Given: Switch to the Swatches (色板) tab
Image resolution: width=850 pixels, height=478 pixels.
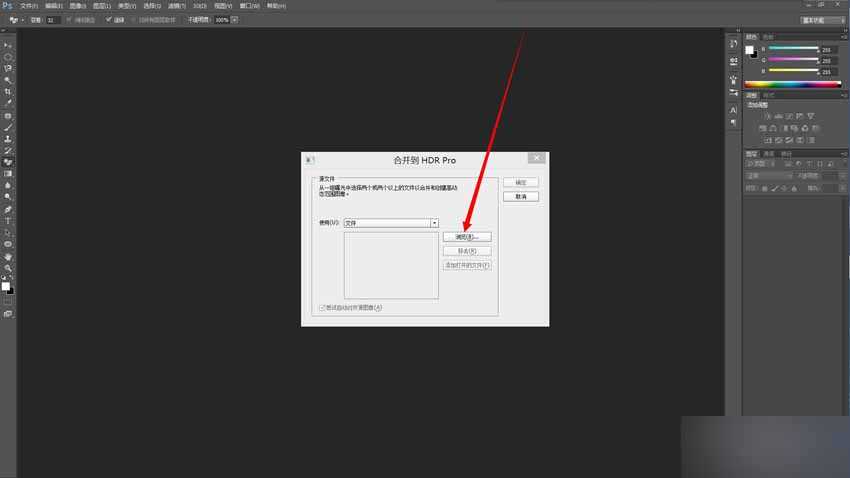Looking at the screenshot, I should point(768,37).
